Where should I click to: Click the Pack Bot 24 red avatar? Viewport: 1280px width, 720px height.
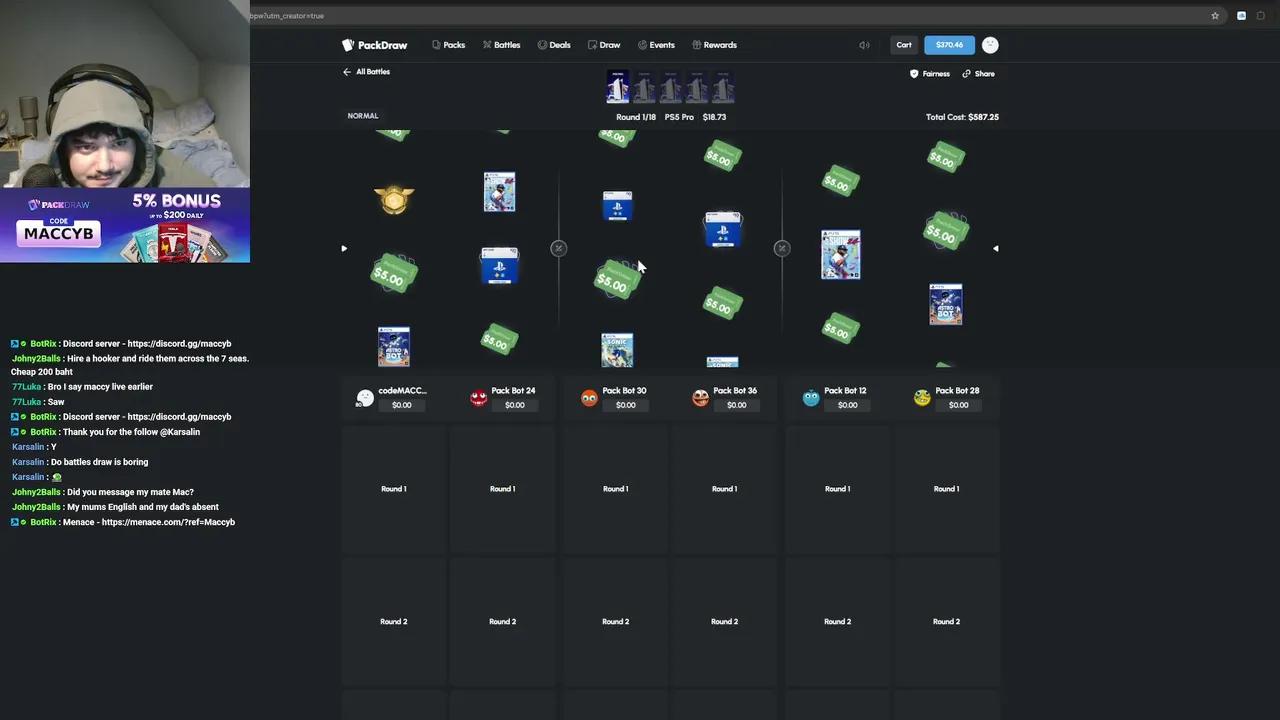pyautogui.click(x=478, y=398)
